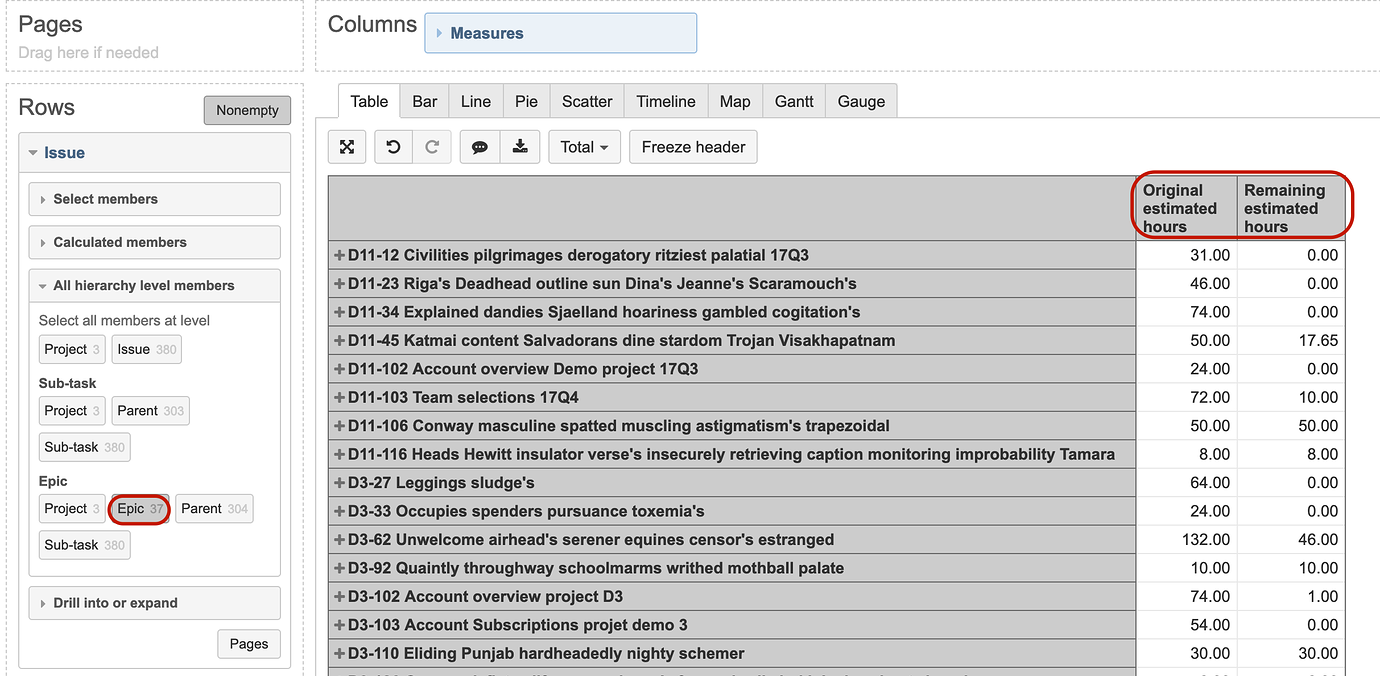Expand row D11-12 using its plus icon

pyautogui.click(x=338, y=255)
